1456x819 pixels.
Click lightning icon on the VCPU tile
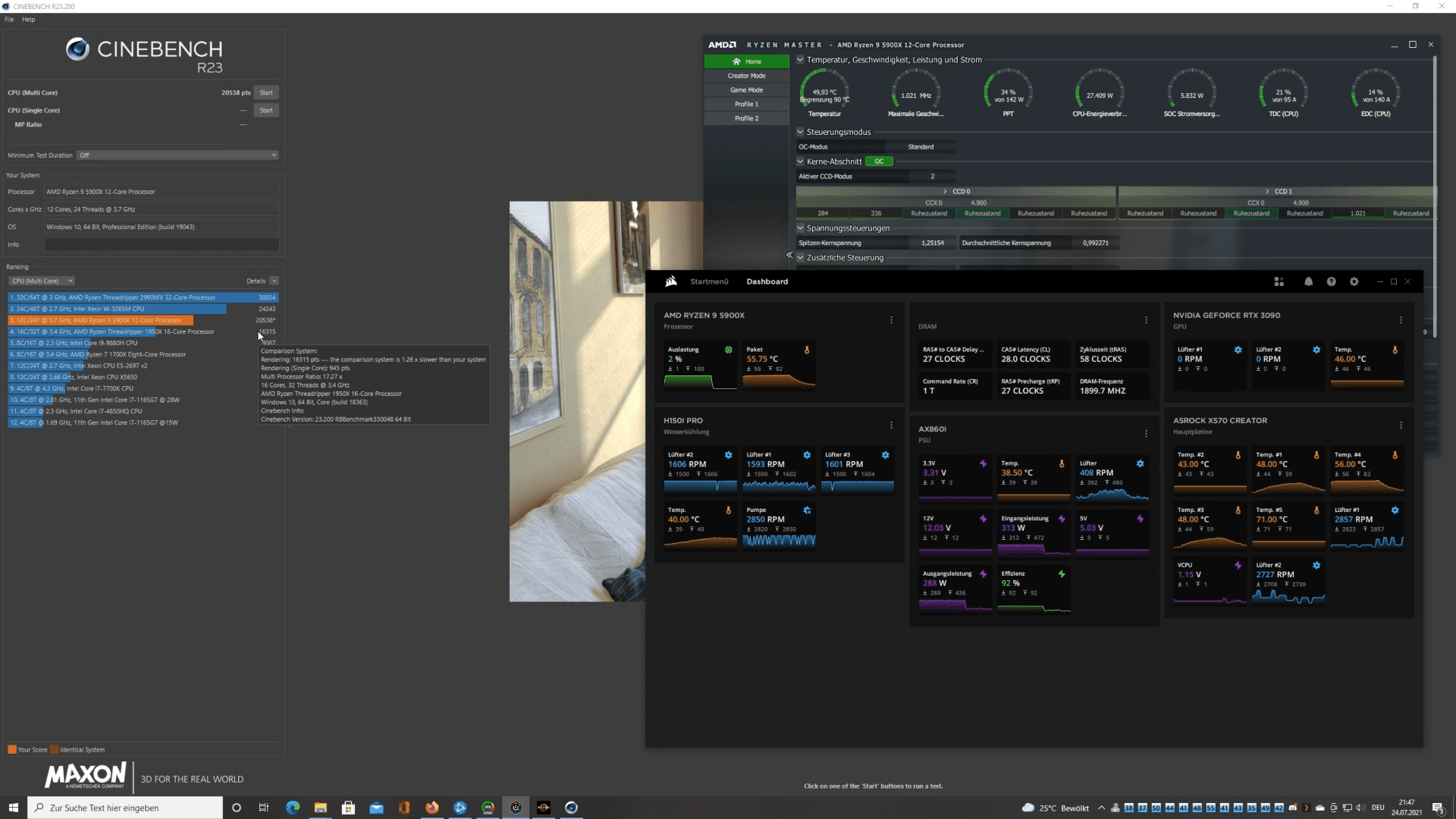pyautogui.click(x=1238, y=565)
